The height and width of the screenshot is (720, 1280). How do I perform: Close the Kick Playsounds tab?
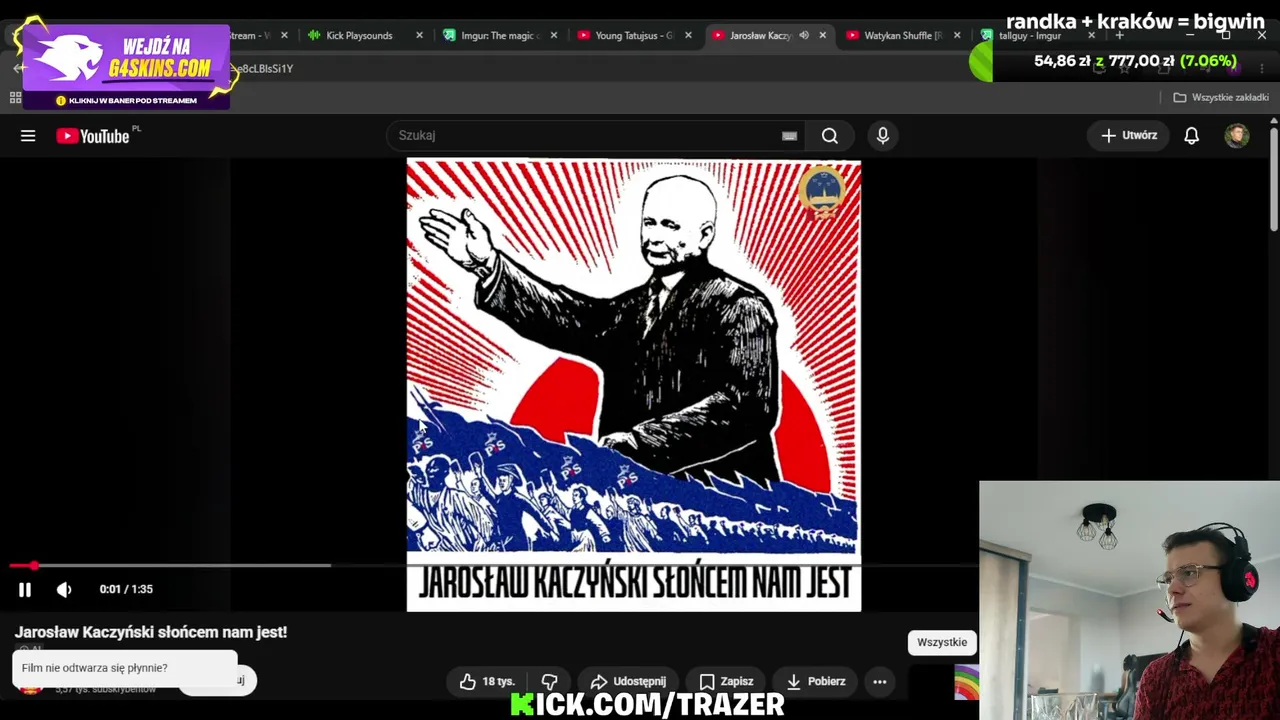point(419,35)
